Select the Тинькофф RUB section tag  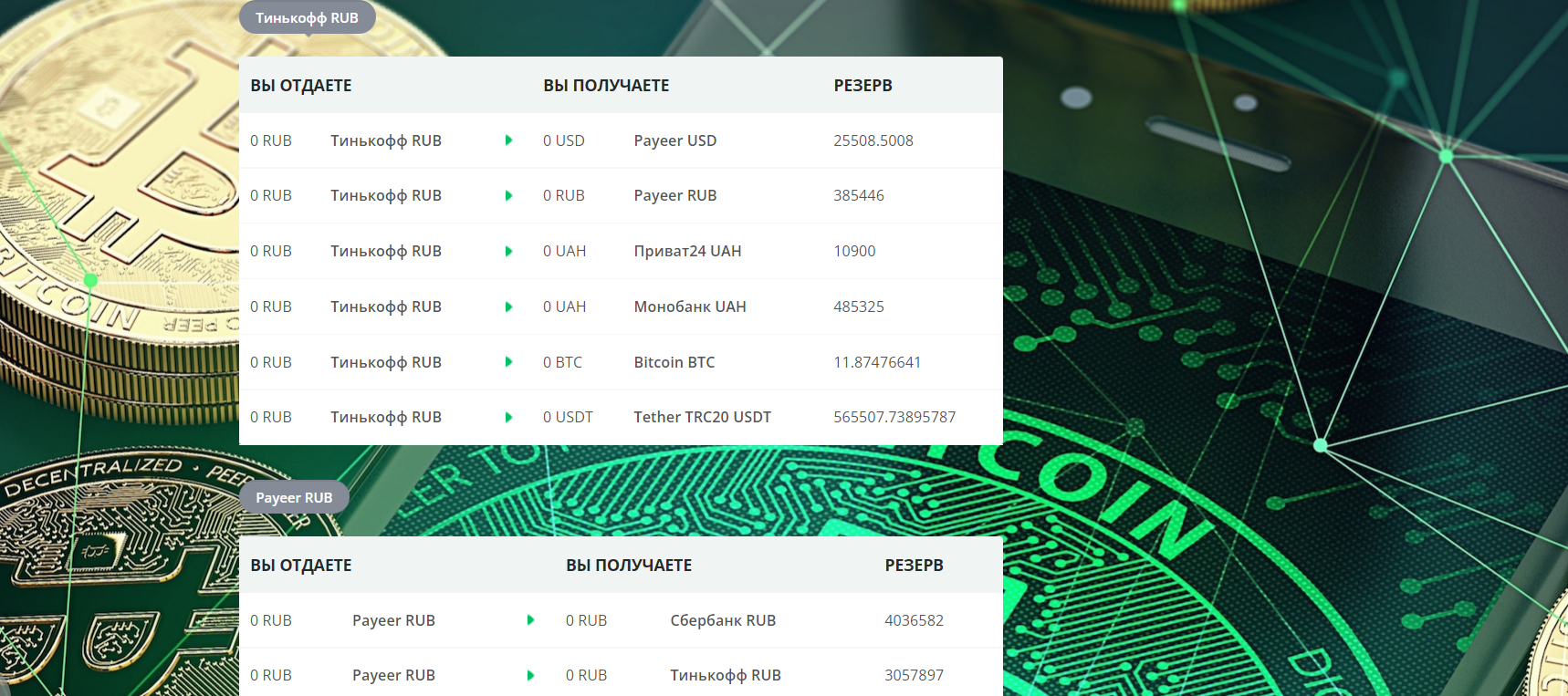[308, 18]
